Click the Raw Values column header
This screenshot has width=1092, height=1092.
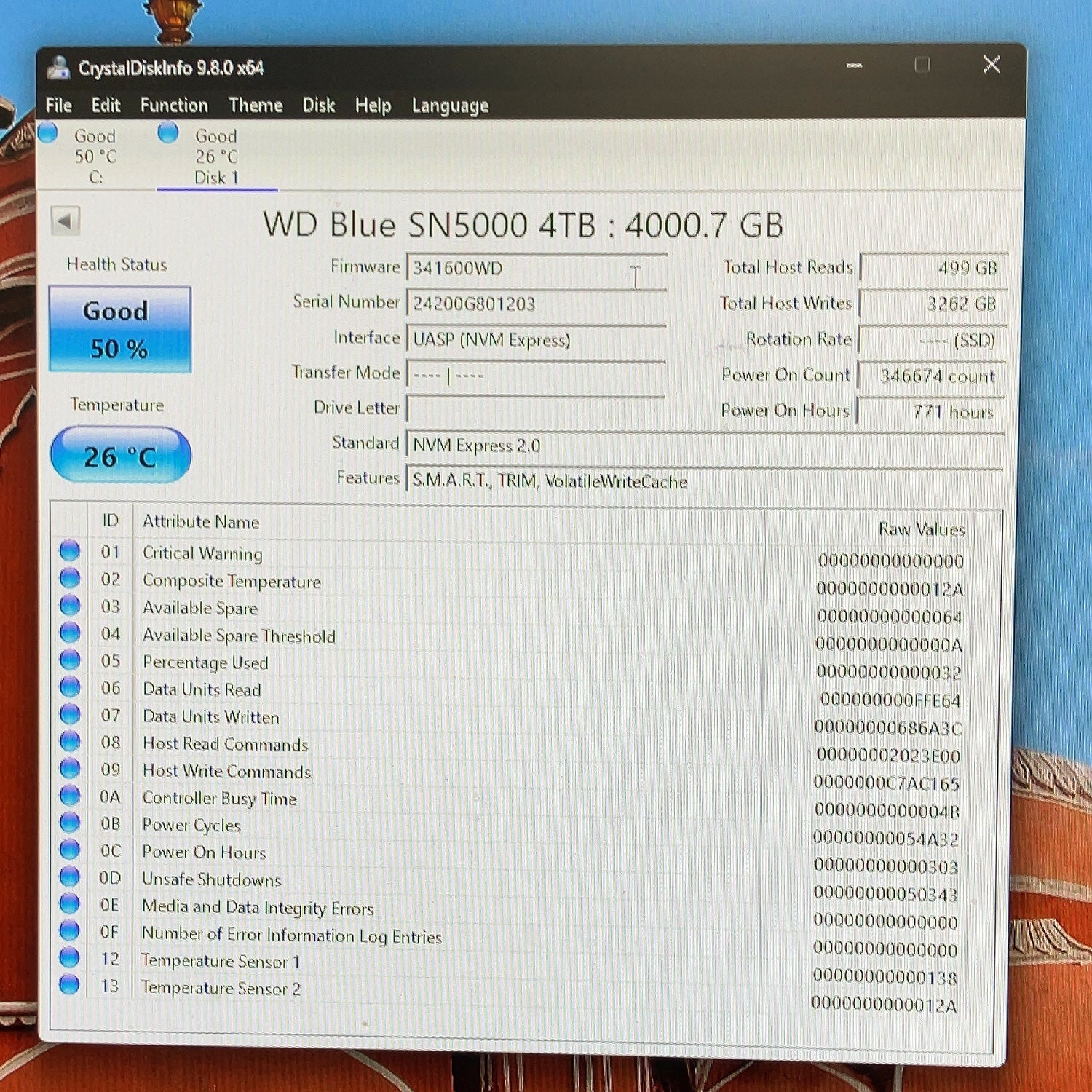click(922, 529)
